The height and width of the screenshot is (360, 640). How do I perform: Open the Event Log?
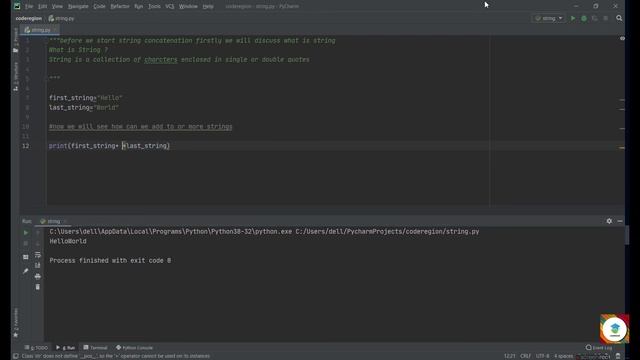599,348
